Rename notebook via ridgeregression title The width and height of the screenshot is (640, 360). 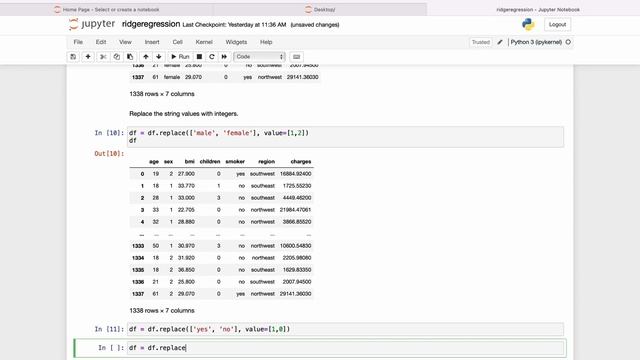point(151,24)
